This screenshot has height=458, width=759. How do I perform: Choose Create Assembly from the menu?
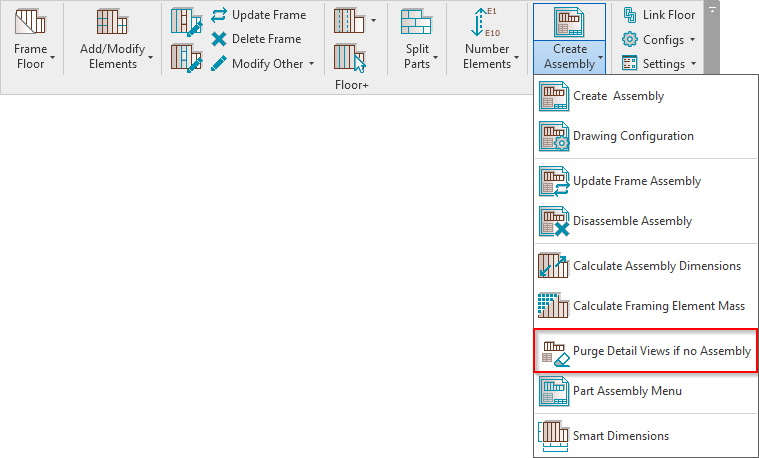click(x=617, y=96)
